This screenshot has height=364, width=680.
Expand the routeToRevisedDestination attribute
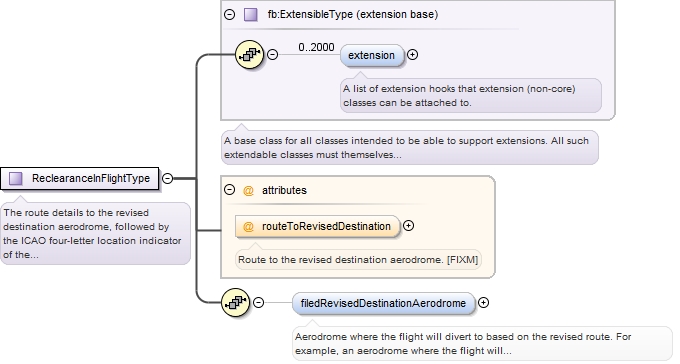click(x=408, y=226)
